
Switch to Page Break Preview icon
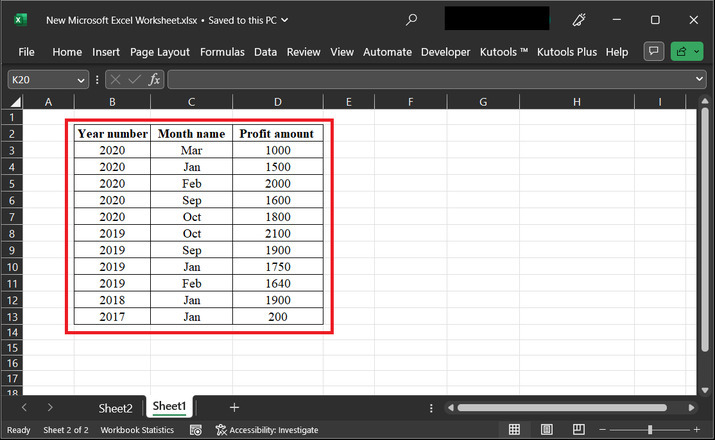click(x=579, y=430)
